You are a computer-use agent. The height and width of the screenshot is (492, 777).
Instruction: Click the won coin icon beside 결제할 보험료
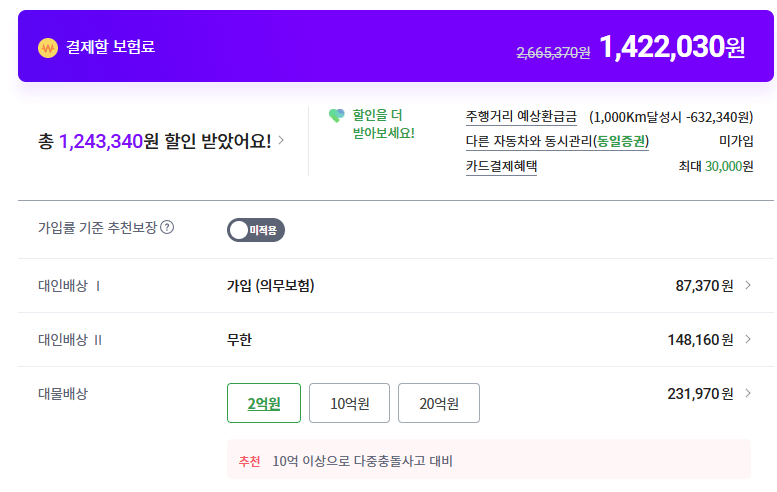click(48, 47)
